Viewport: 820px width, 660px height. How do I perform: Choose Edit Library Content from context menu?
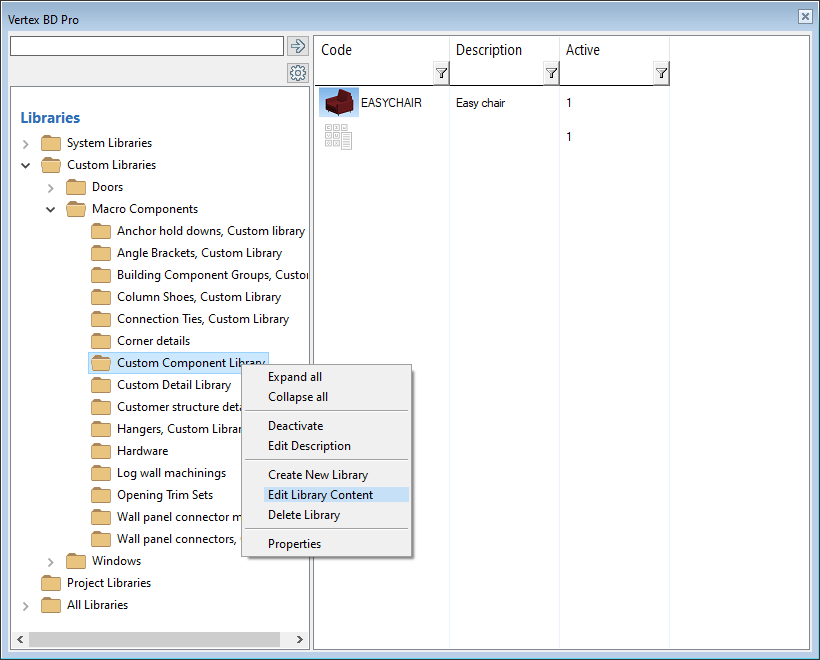320,495
